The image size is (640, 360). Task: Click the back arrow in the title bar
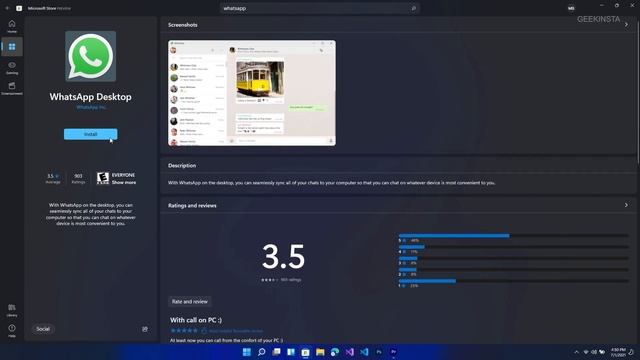pos(7,8)
